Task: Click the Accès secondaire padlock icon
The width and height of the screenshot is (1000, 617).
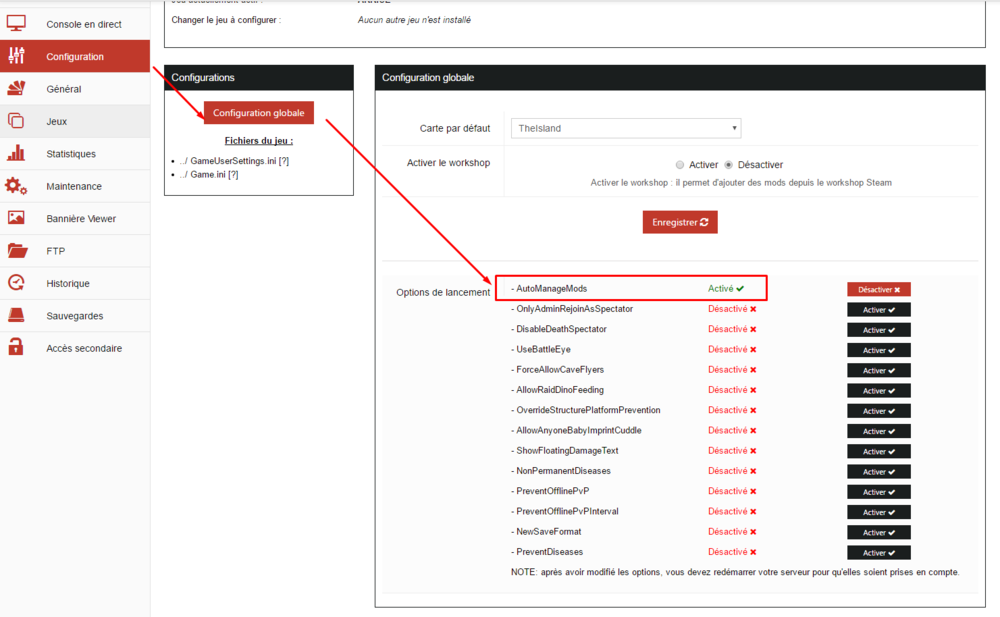Action: click(x=16, y=348)
